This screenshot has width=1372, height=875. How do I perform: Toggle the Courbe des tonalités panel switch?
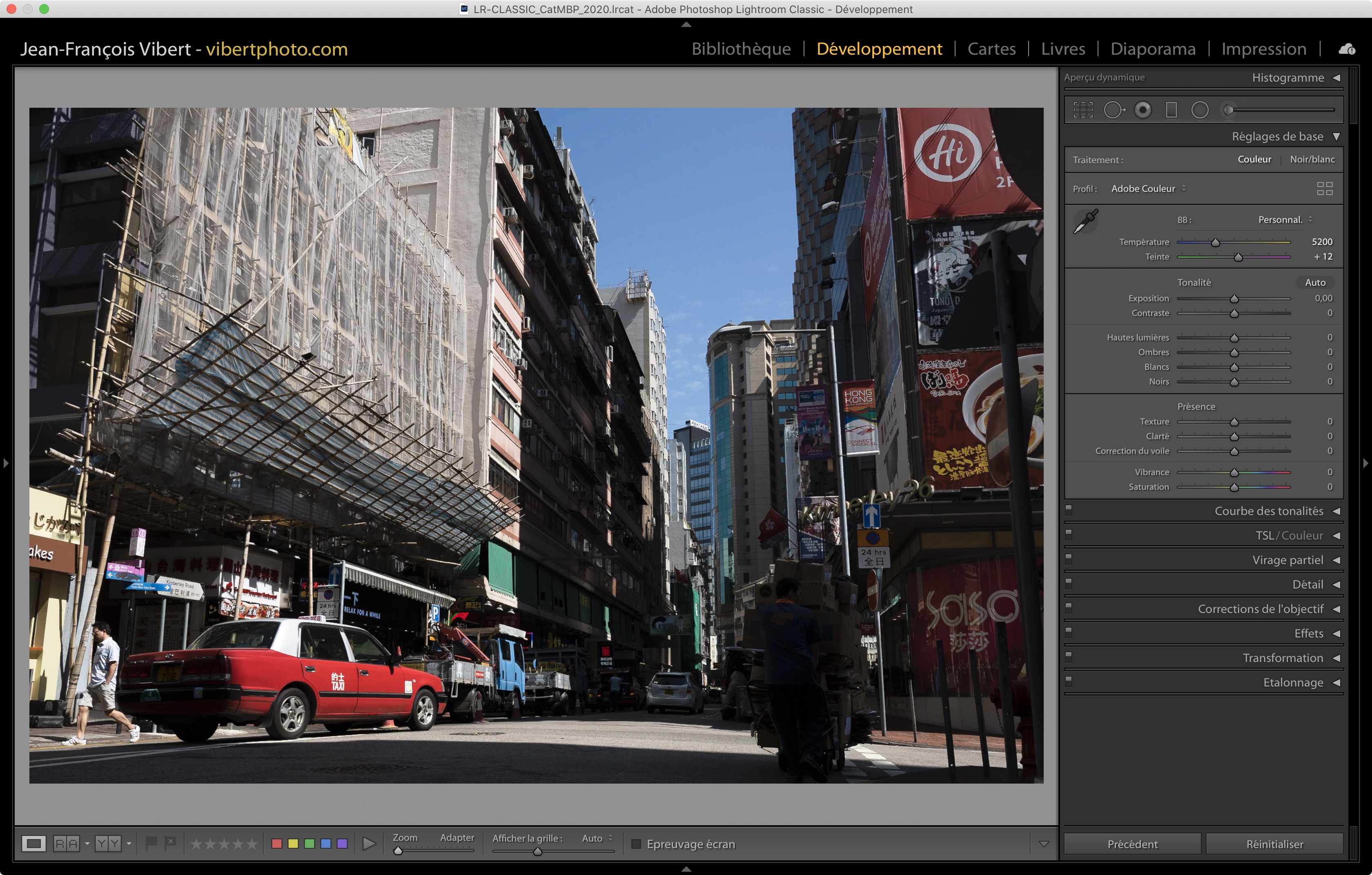(x=1069, y=510)
